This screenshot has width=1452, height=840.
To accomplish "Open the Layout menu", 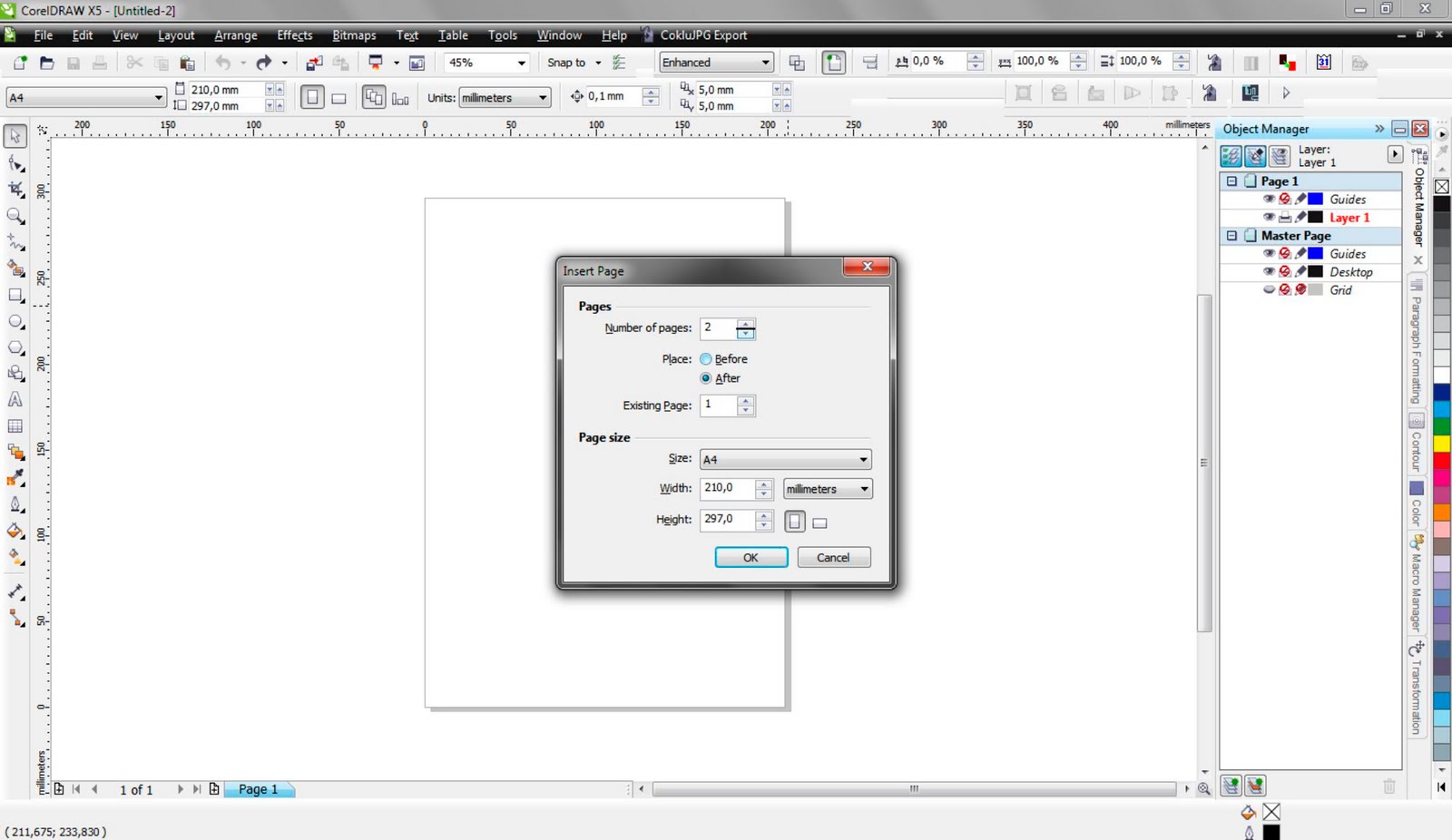I will point(175,35).
